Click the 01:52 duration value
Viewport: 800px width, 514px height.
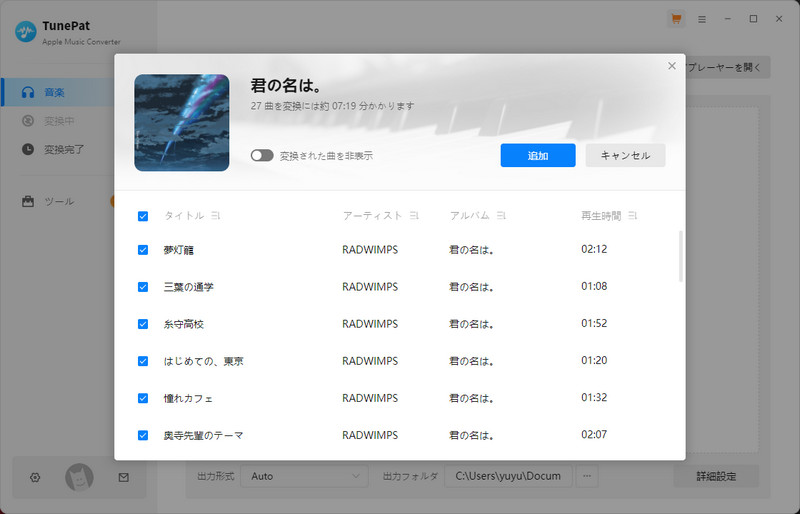(x=594, y=324)
